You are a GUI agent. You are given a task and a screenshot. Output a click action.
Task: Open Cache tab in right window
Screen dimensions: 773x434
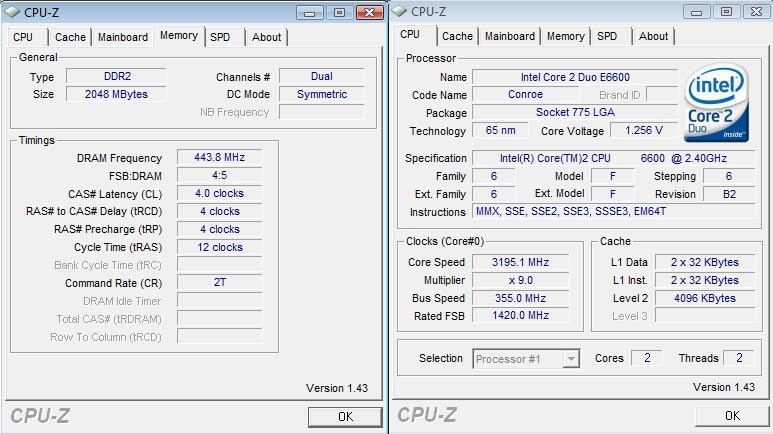tap(457, 36)
